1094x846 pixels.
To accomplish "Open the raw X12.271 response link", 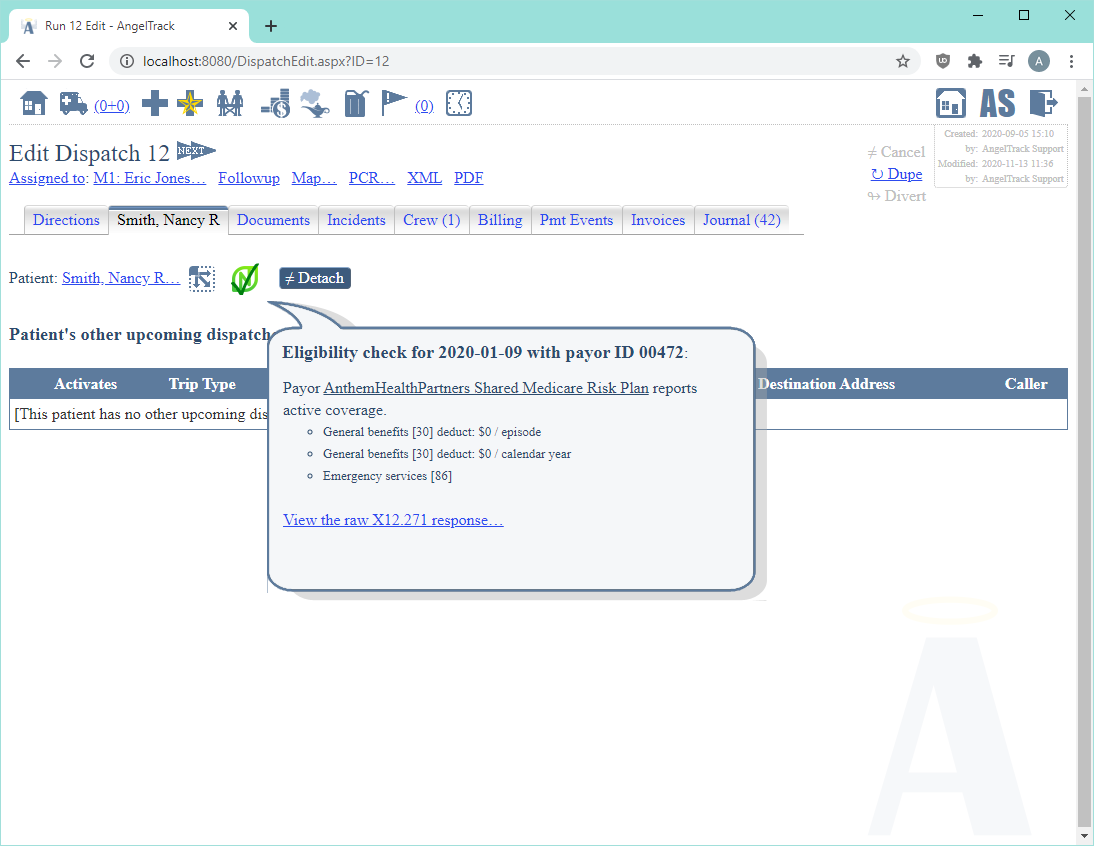I will (393, 519).
